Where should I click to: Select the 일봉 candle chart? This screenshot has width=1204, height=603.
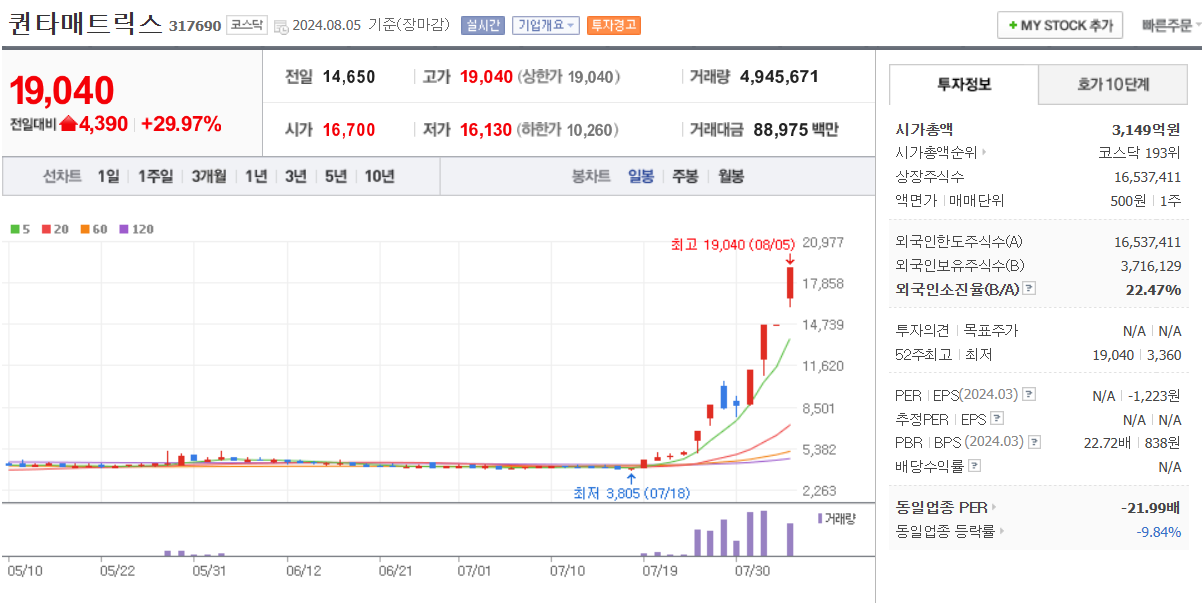tap(641, 176)
